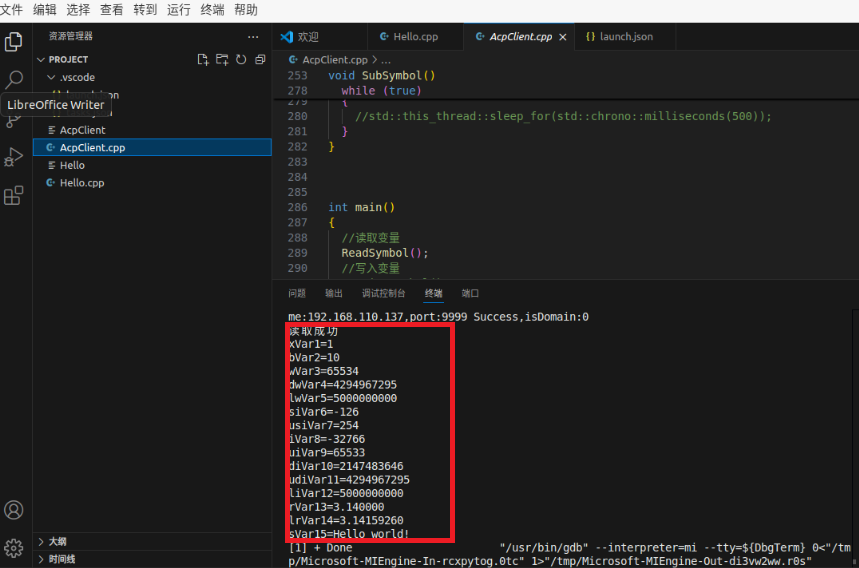
Task: Open AcpClient binary file in explorer
Action: 152,130
